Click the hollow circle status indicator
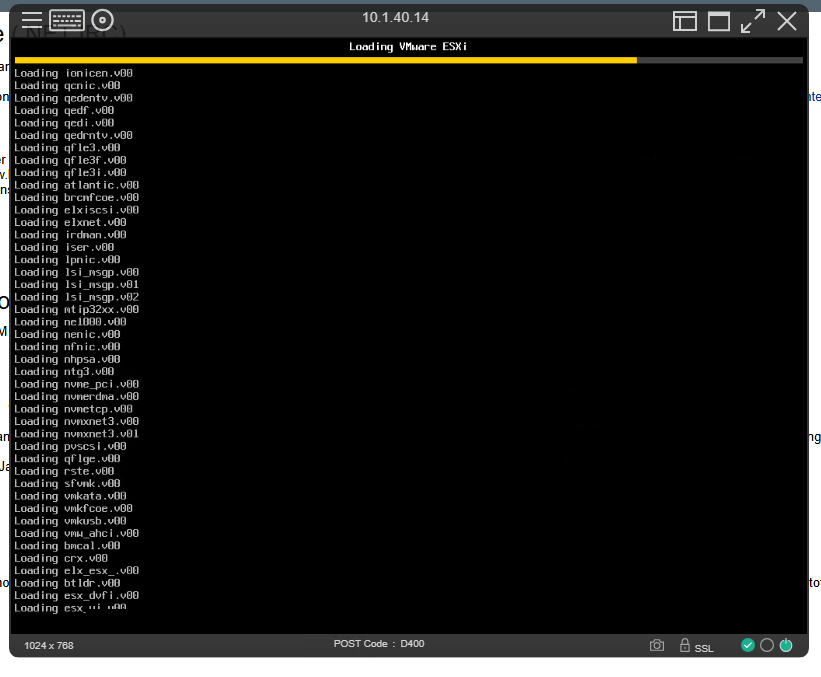This screenshot has width=821, height=677. (767, 645)
